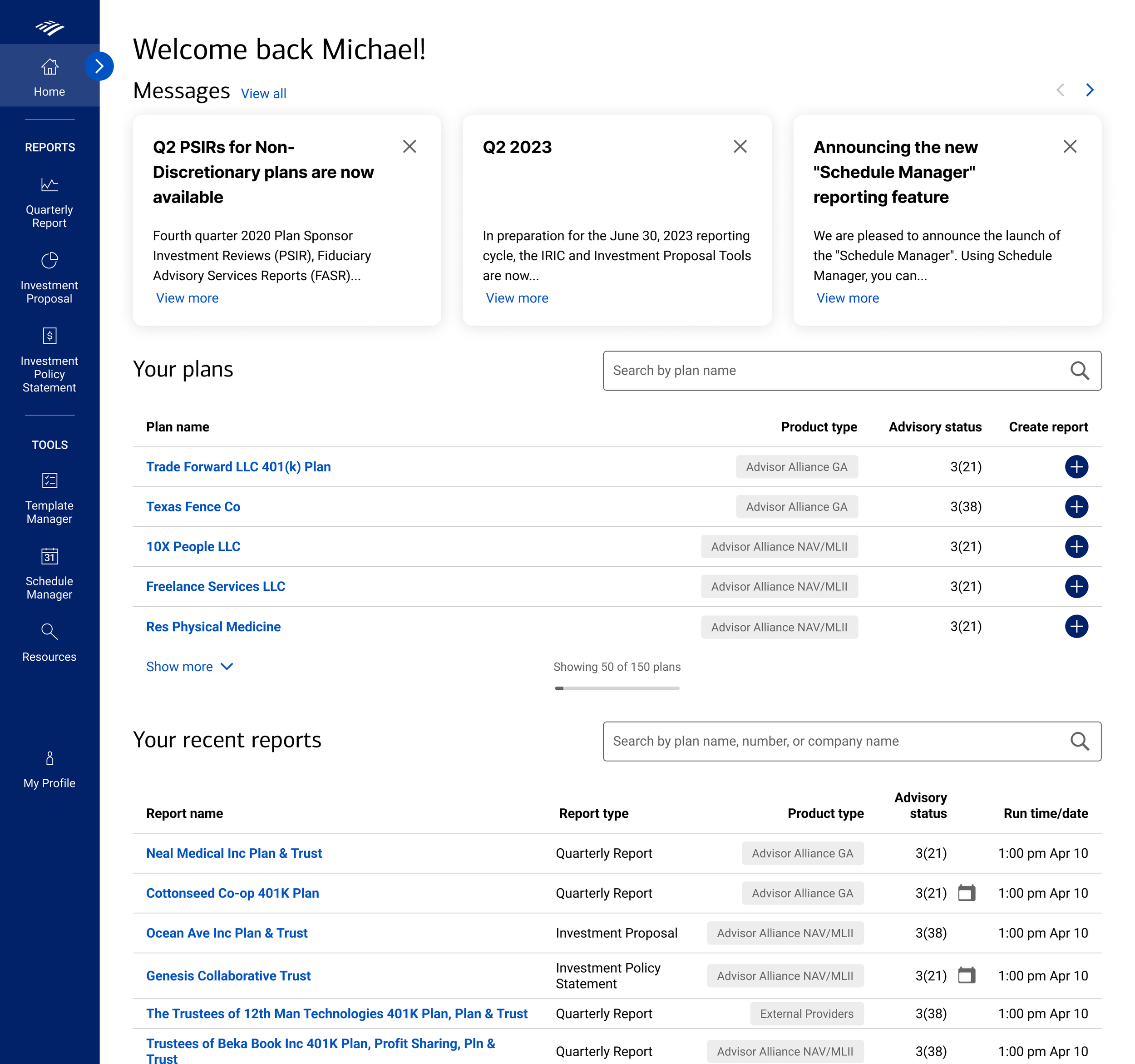1135x1064 pixels.
Task: Click the plans loaded progress bar
Action: click(x=617, y=688)
